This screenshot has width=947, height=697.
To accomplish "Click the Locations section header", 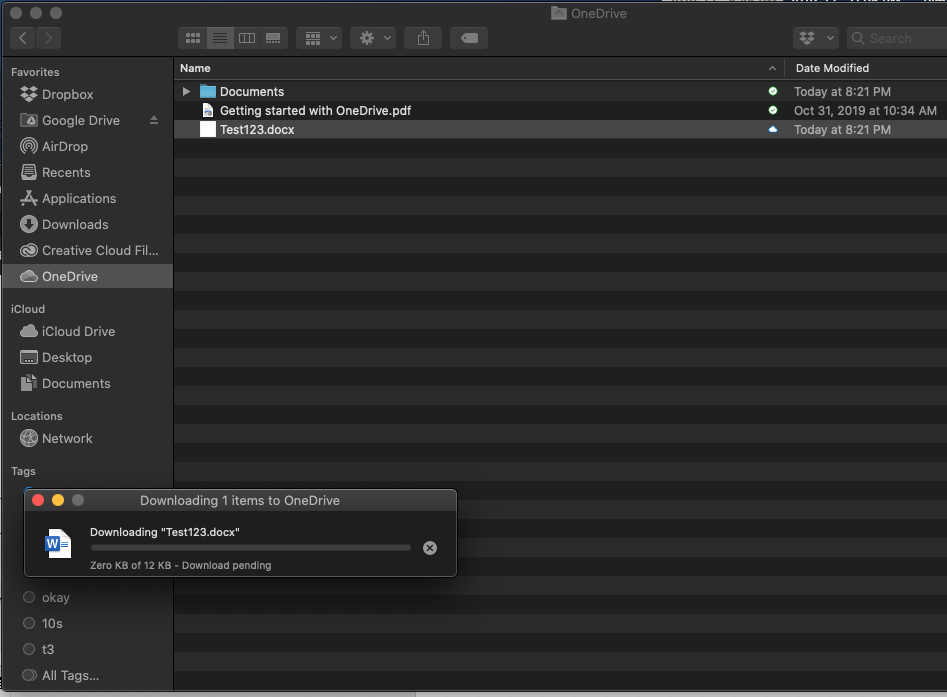I will point(36,416).
